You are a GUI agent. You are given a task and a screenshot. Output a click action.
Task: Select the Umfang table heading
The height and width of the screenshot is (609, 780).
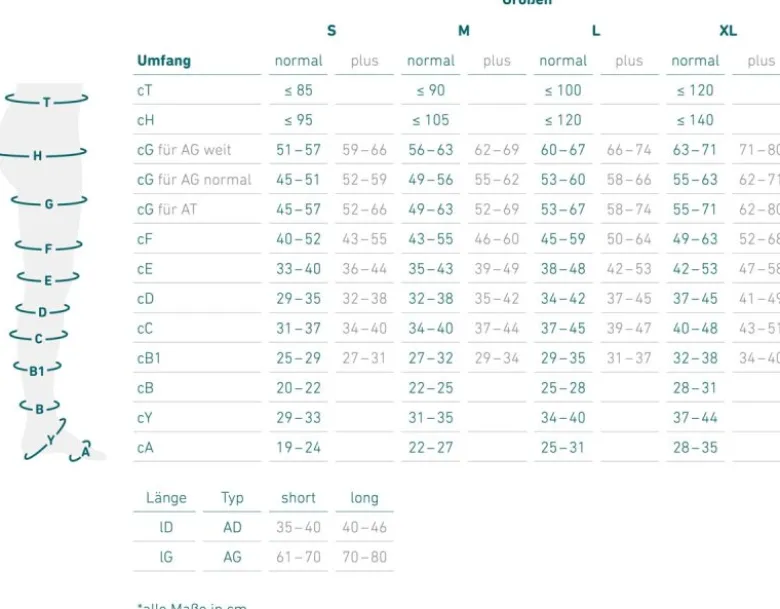164,61
